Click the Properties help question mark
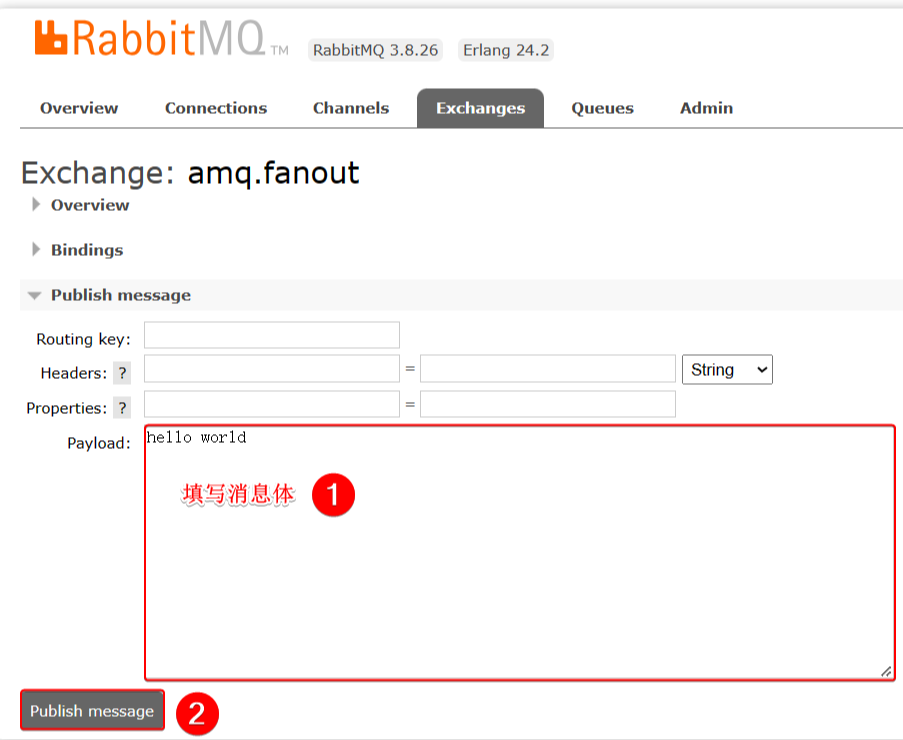Viewport: 903px width, 740px height. (122, 408)
